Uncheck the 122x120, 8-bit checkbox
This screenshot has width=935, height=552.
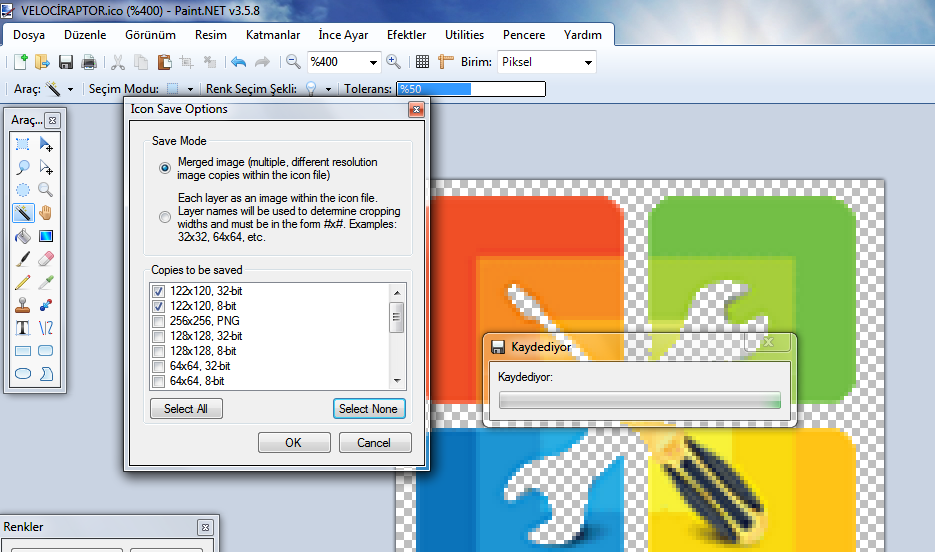click(x=159, y=306)
